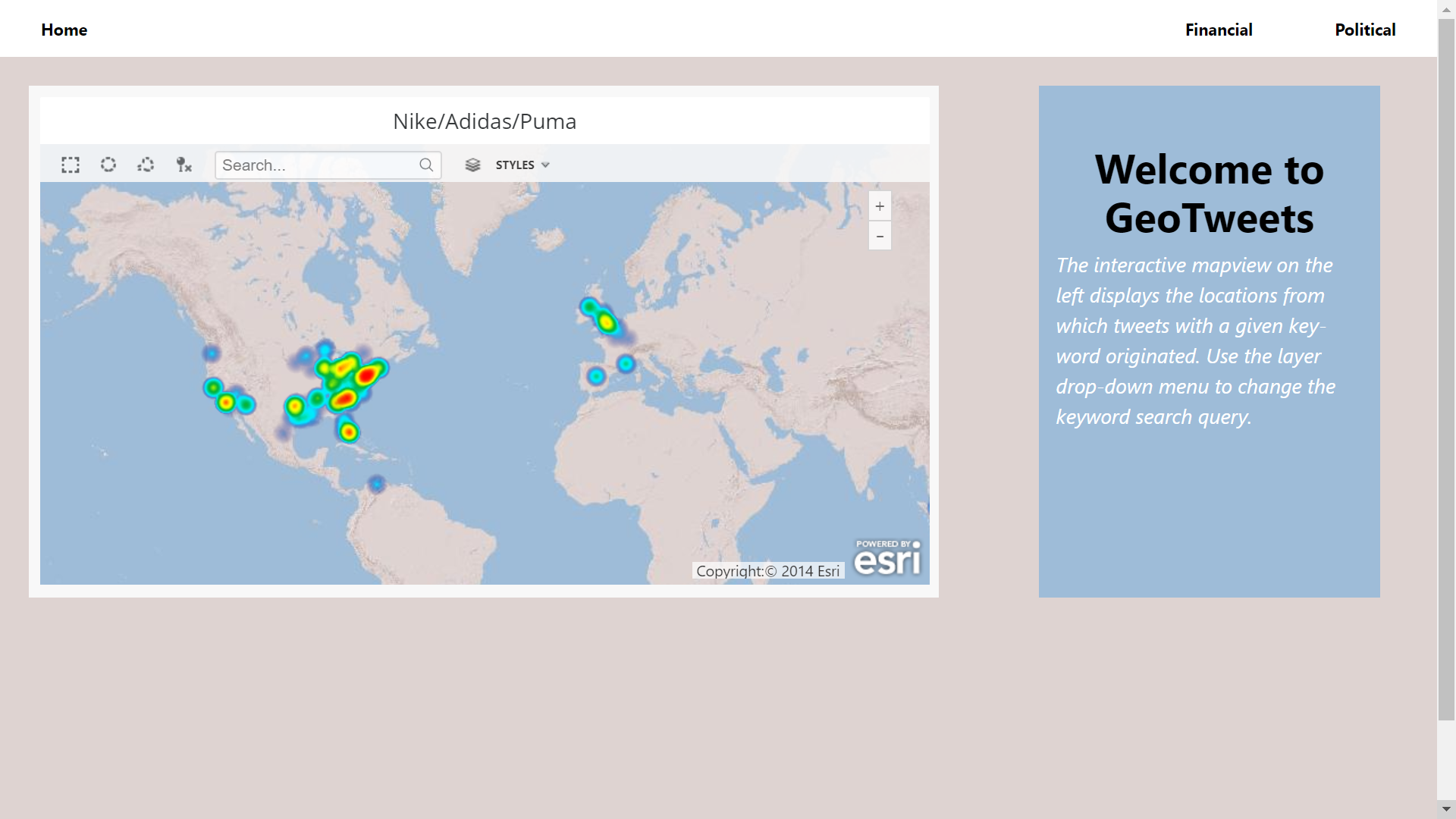The width and height of the screenshot is (1456, 819).
Task: Click the Nike/Adidas/Puma map title
Action: (485, 121)
